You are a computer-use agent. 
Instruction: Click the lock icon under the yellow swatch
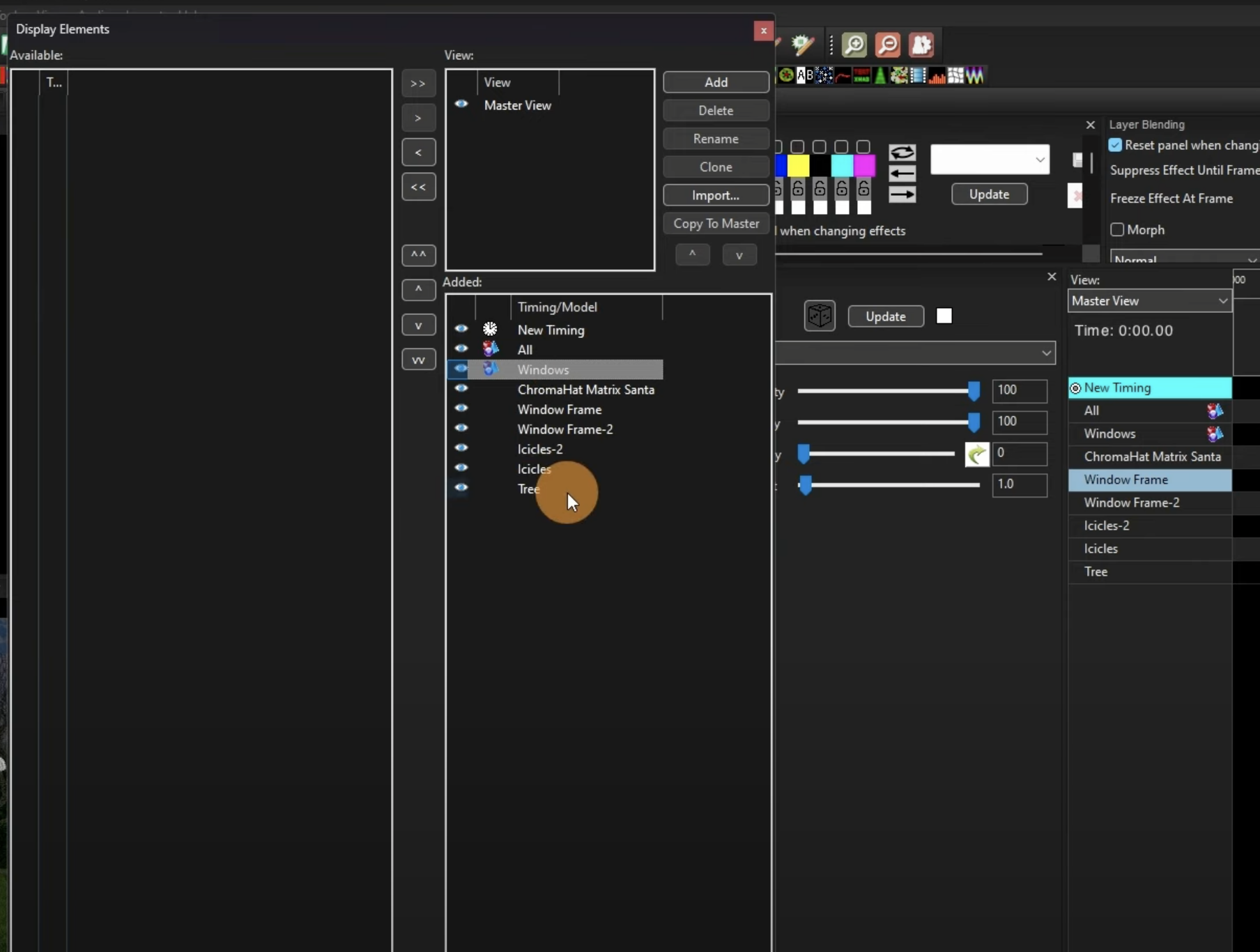(798, 188)
